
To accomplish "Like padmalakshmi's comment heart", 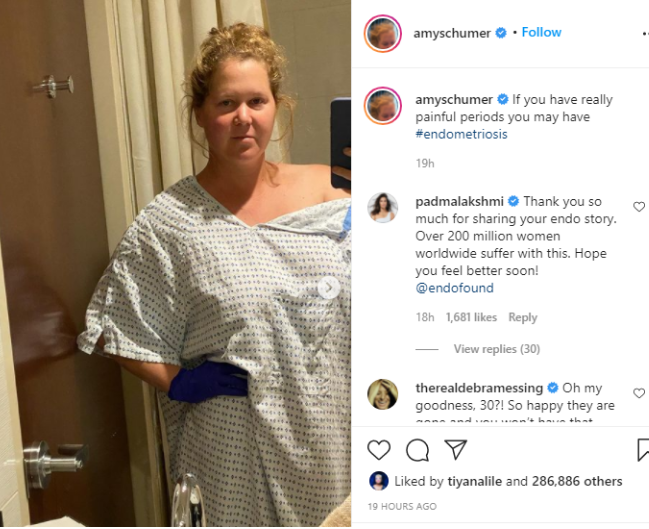I will pyautogui.click(x=639, y=207).
